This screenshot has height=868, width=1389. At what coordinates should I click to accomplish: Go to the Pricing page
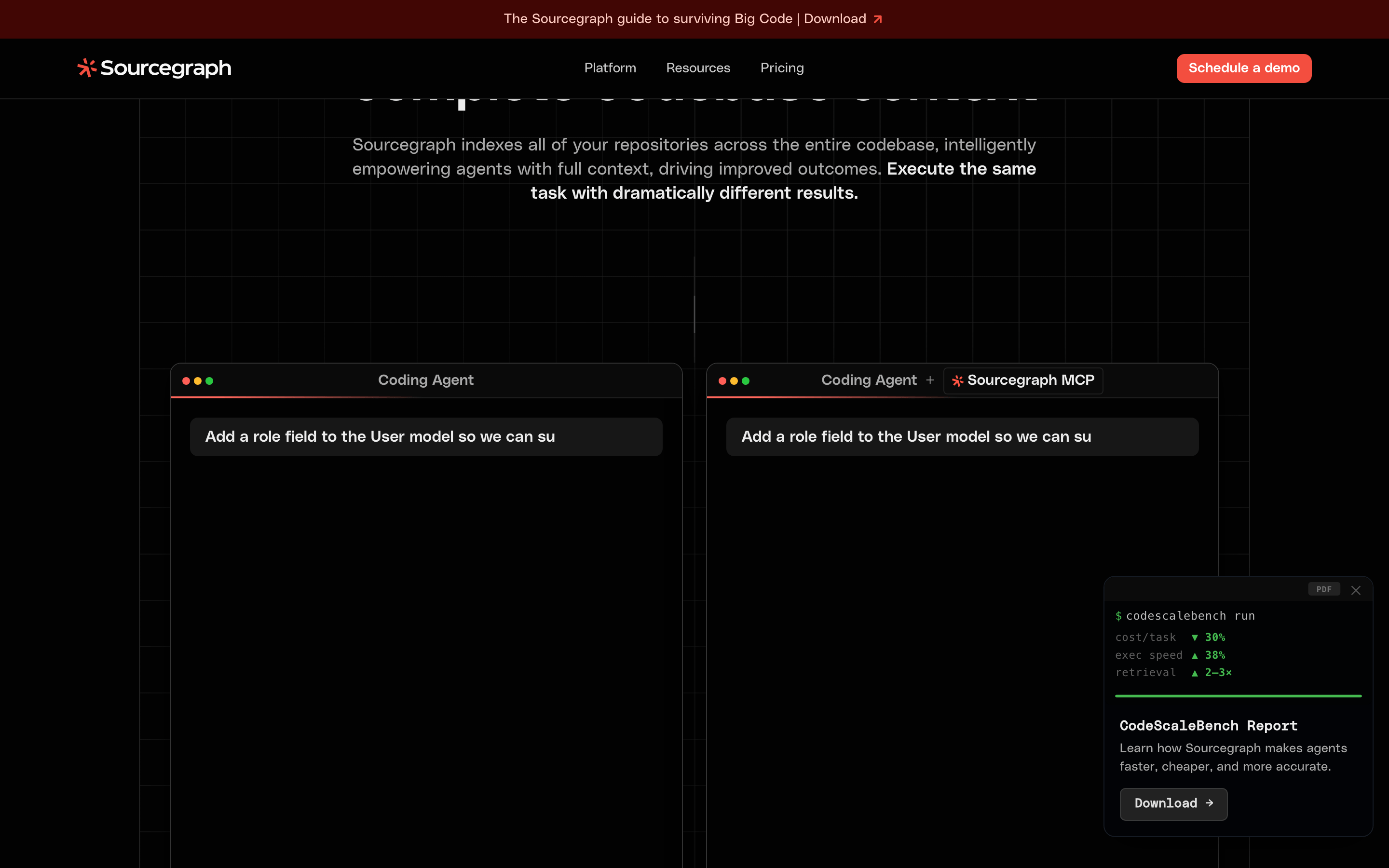point(782,68)
